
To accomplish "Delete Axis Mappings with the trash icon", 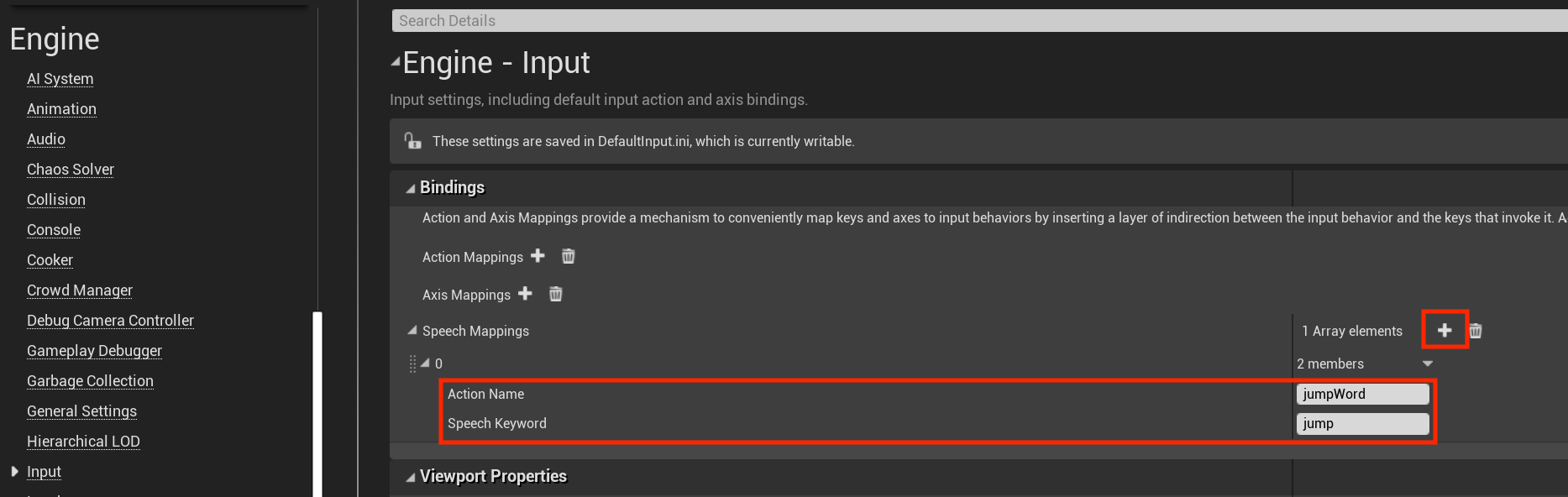I will [x=555, y=294].
